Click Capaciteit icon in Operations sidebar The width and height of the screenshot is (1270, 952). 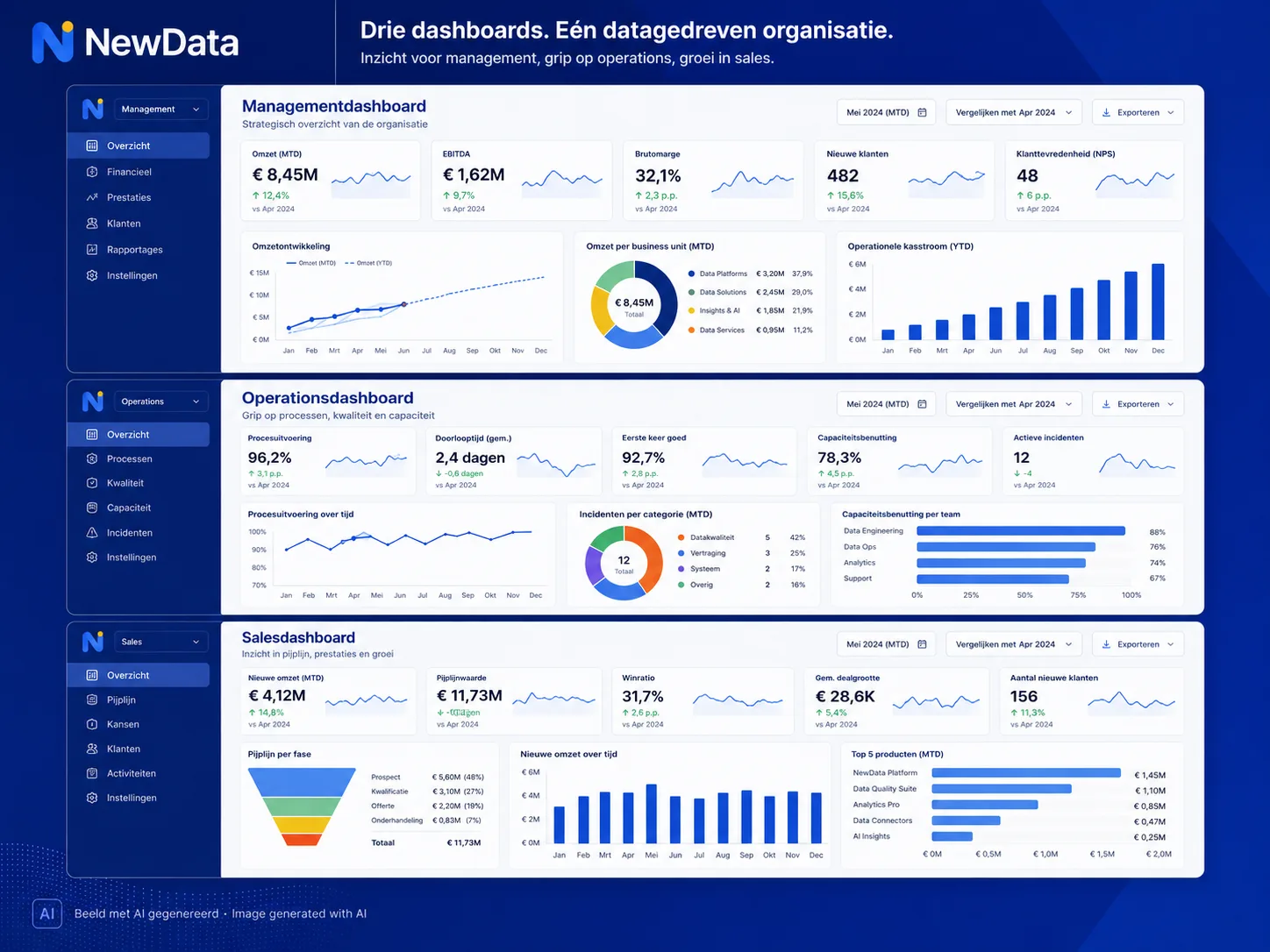(x=92, y=508)
